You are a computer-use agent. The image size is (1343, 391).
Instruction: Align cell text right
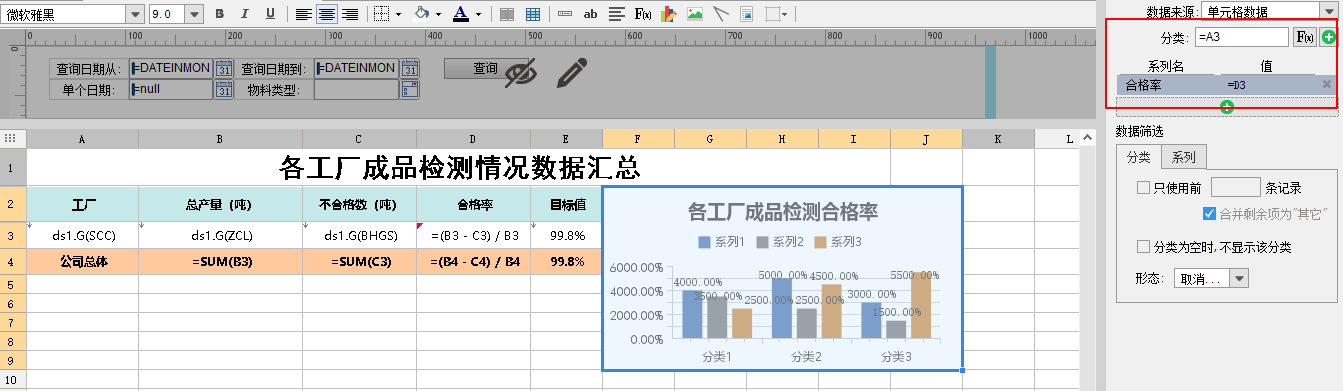click(x=350, y=14)
